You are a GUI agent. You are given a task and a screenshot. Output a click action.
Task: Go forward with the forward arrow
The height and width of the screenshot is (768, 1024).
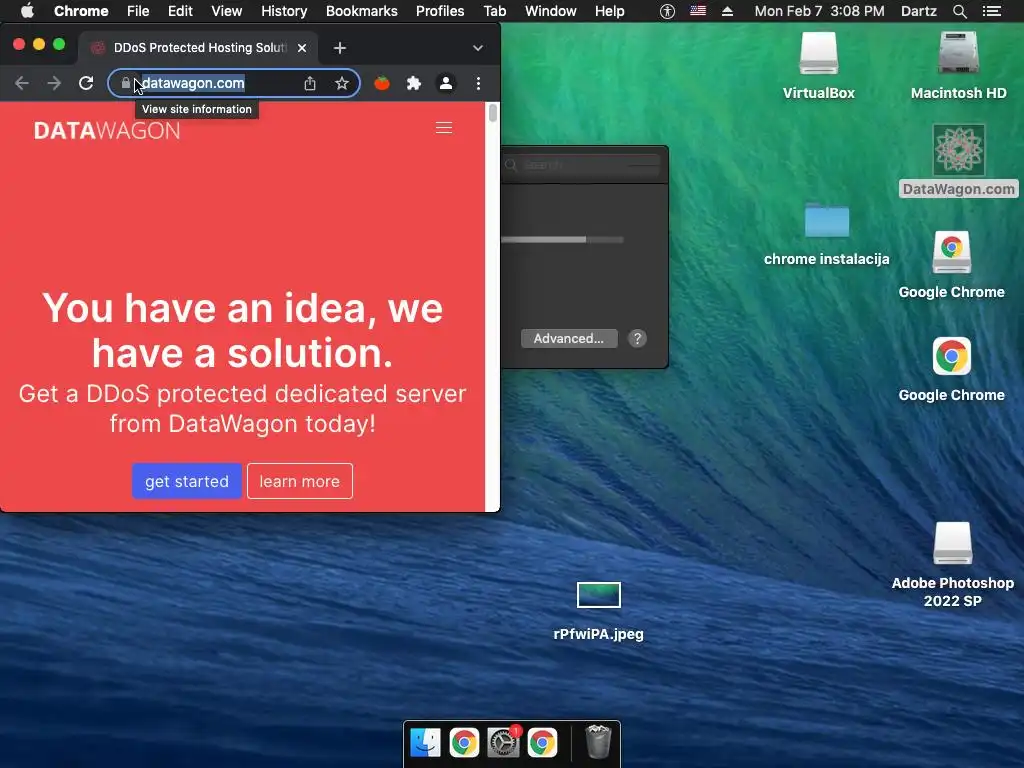[x=54, y=83]
